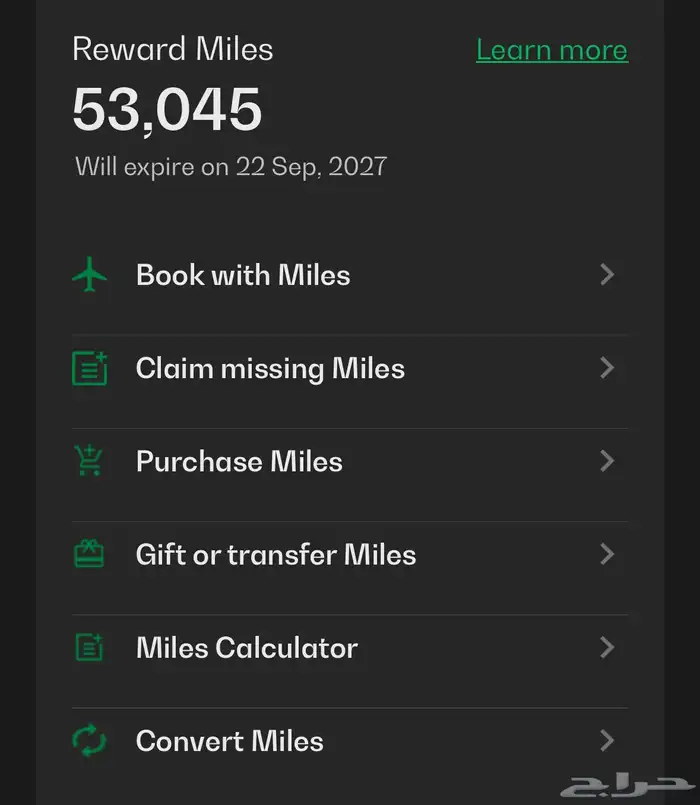Viewport: 700px width, 805px height.
Task: Open Purchase Miles via its arrow
Action: tap(606, 461)
